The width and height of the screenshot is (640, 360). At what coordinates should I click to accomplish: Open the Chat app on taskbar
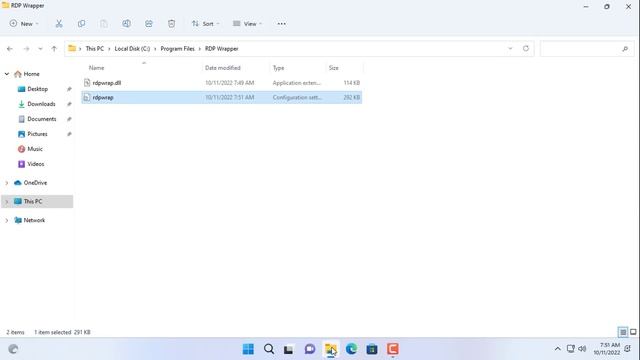(x=310, y=349)
